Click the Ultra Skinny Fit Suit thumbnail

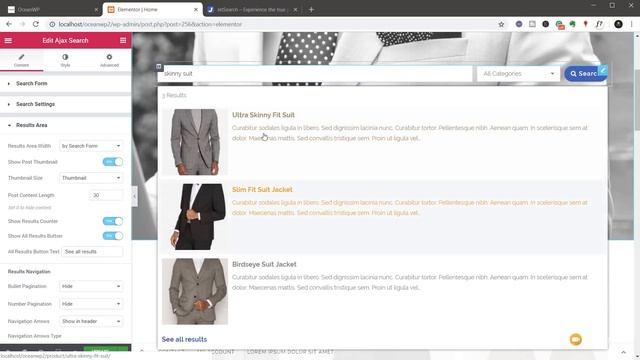(195, 142)
